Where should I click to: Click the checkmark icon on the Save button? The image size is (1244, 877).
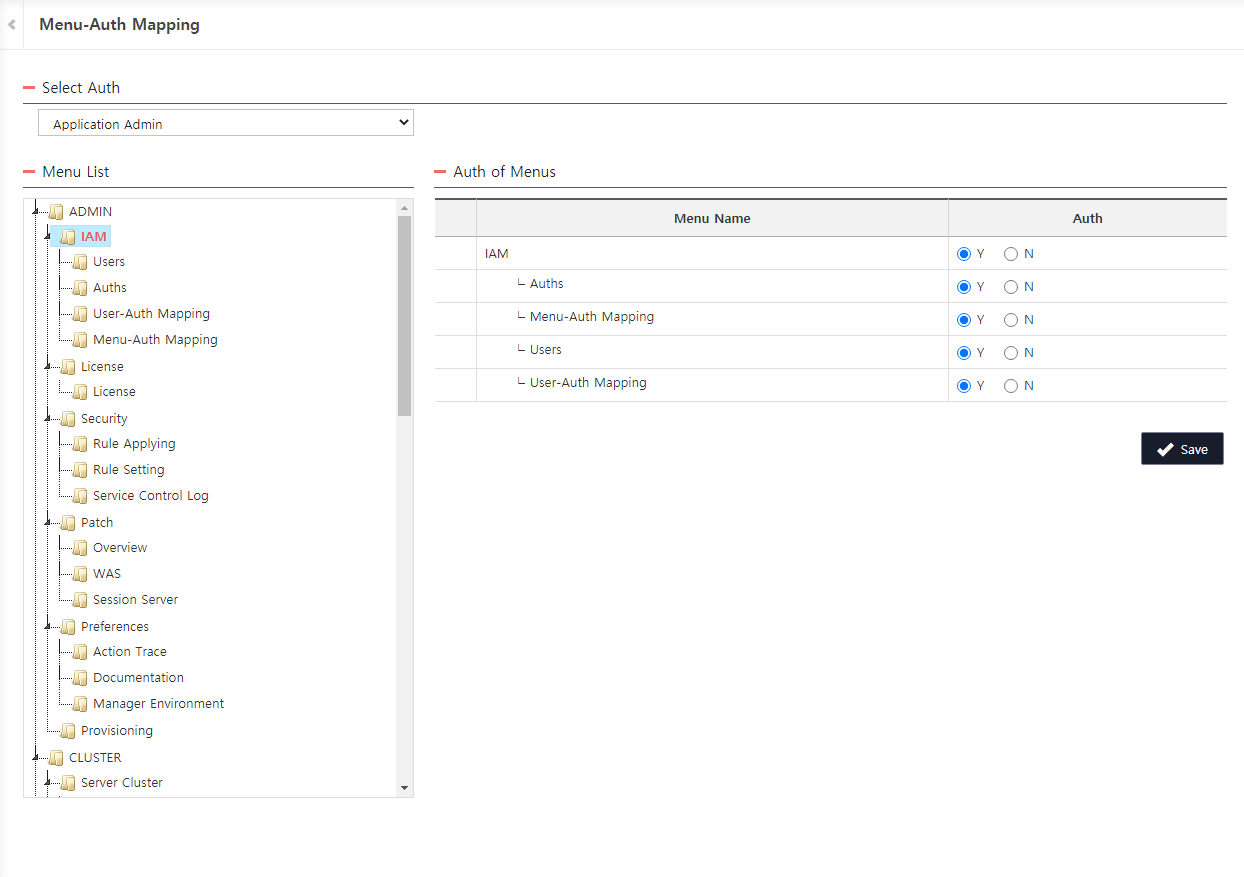[1163, 448]
